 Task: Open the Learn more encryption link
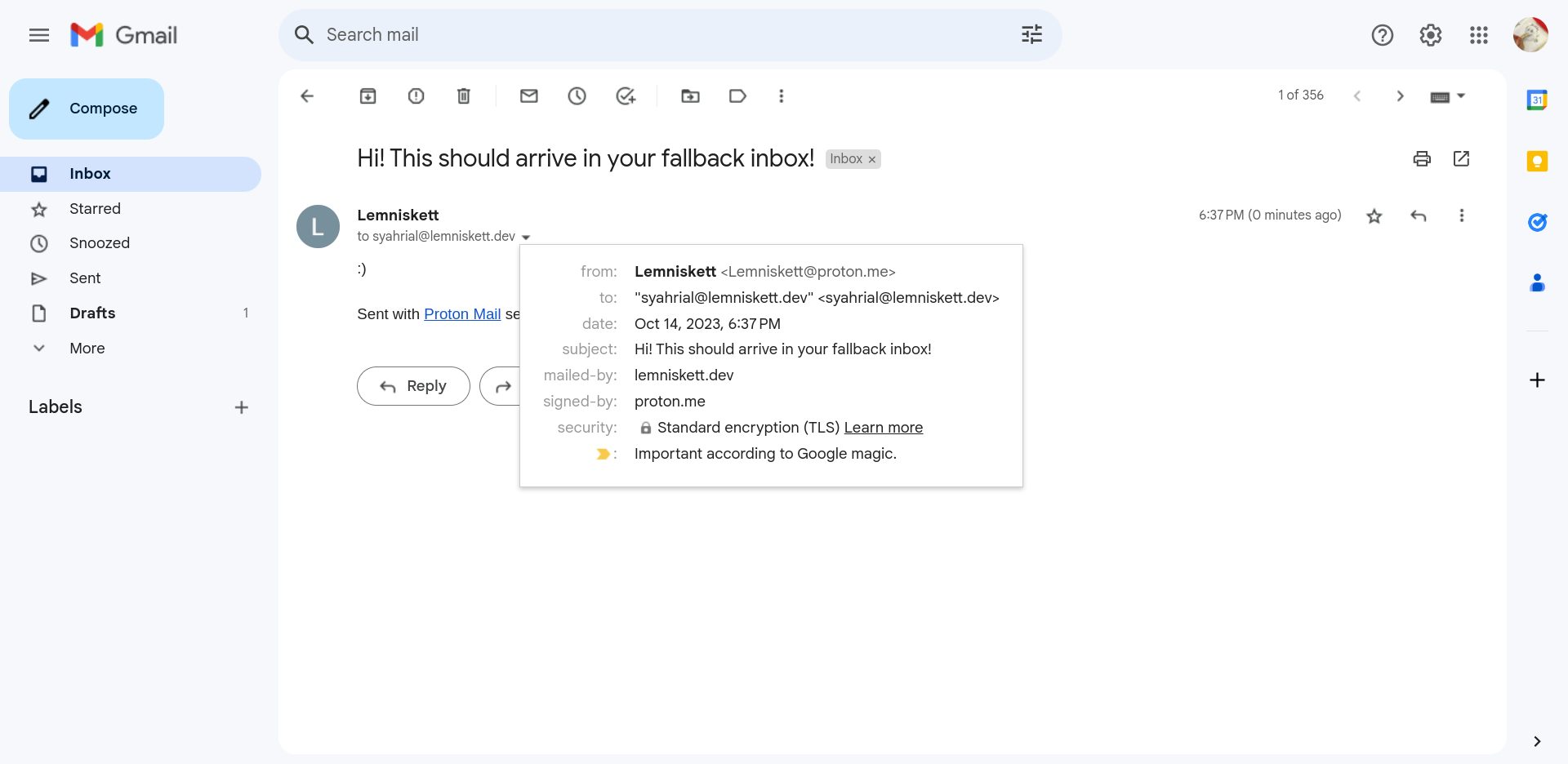[x=884, y=428]
